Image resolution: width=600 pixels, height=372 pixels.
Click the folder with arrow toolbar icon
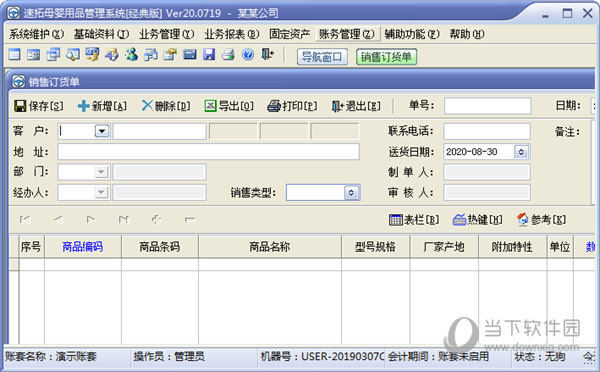(170, 55)
